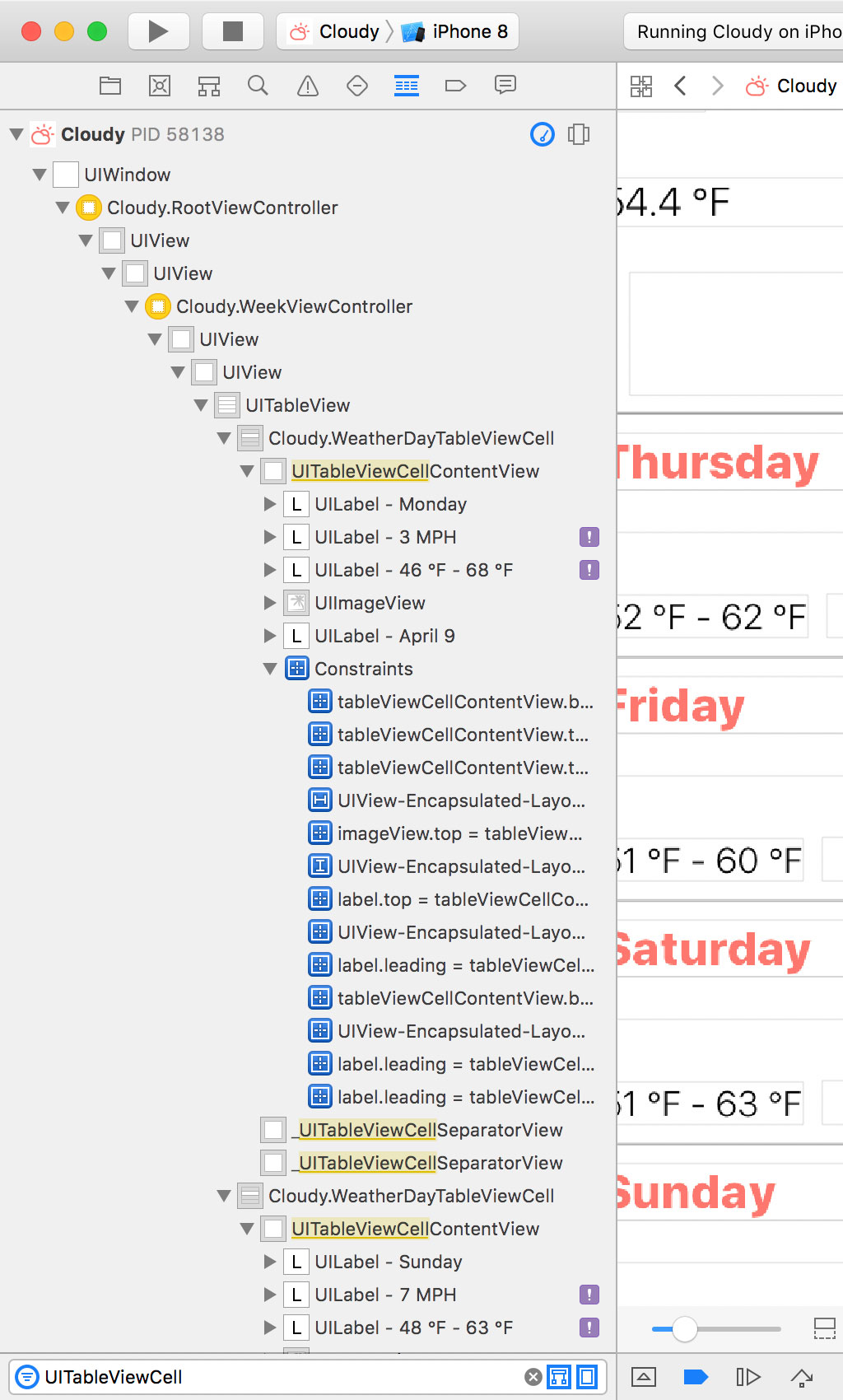
Task: Toggle show only displayed views filter
Action: coord(587,1377)
